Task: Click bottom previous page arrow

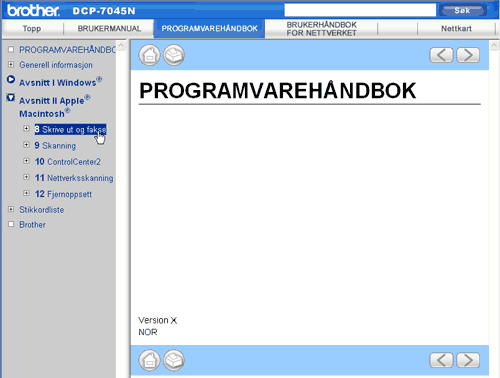Action: tap(441, 360)
